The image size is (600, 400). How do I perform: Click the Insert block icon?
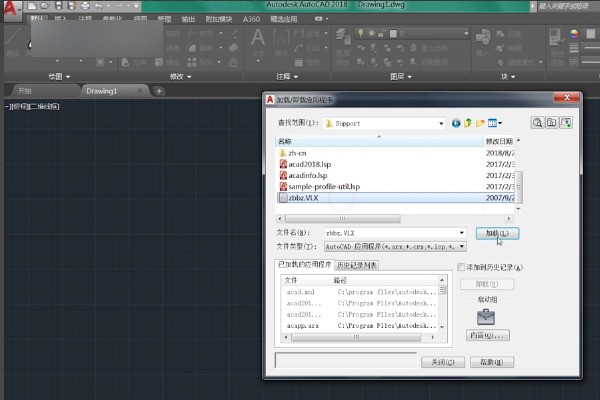(x=483, y=38)
